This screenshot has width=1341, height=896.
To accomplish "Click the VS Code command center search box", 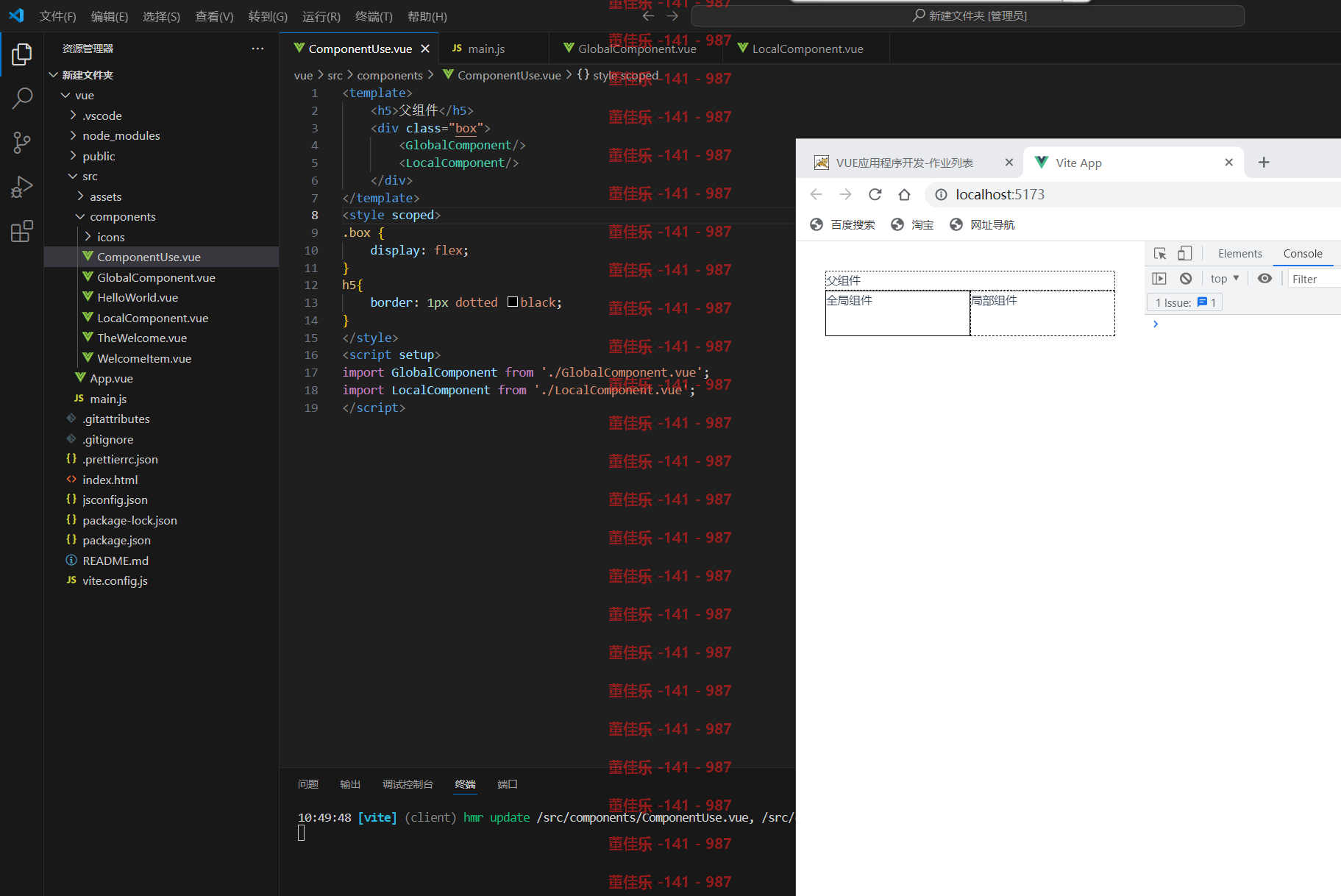I will (969, 15).
